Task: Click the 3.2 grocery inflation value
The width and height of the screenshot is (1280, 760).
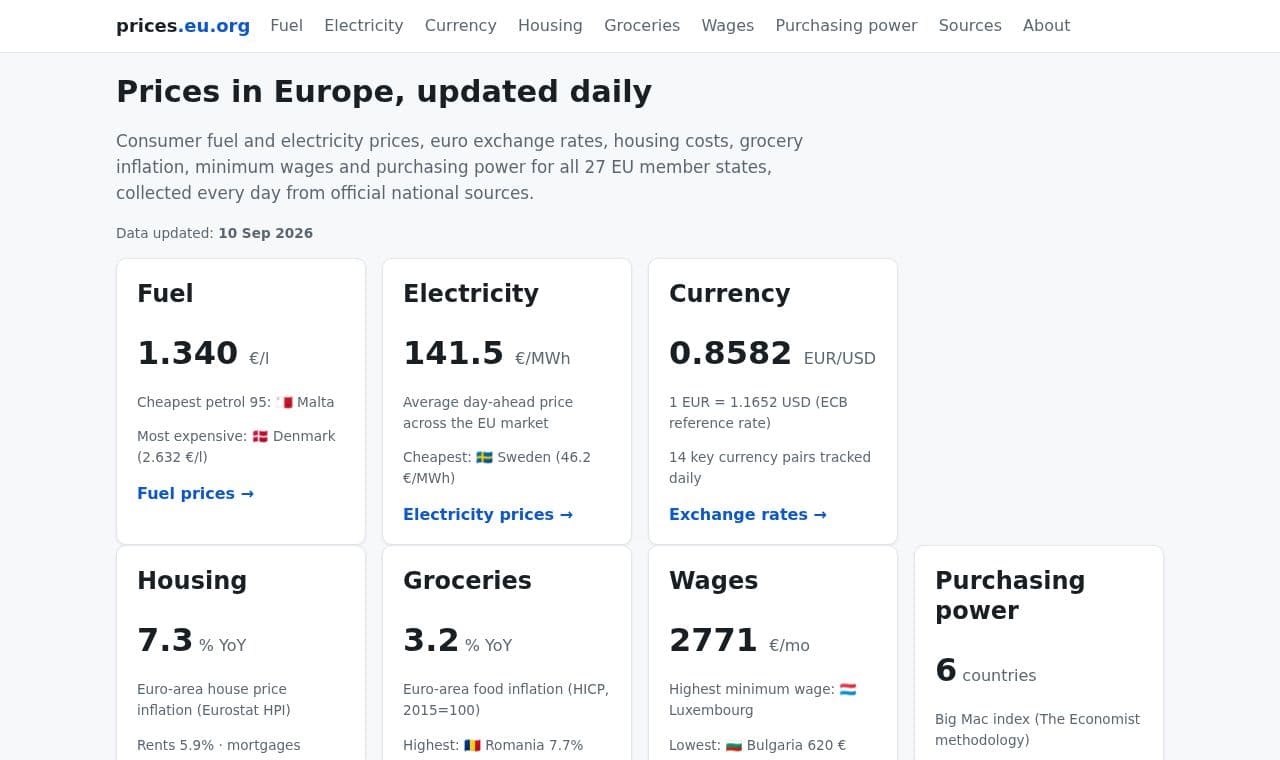Action: [x=431, y=640]
